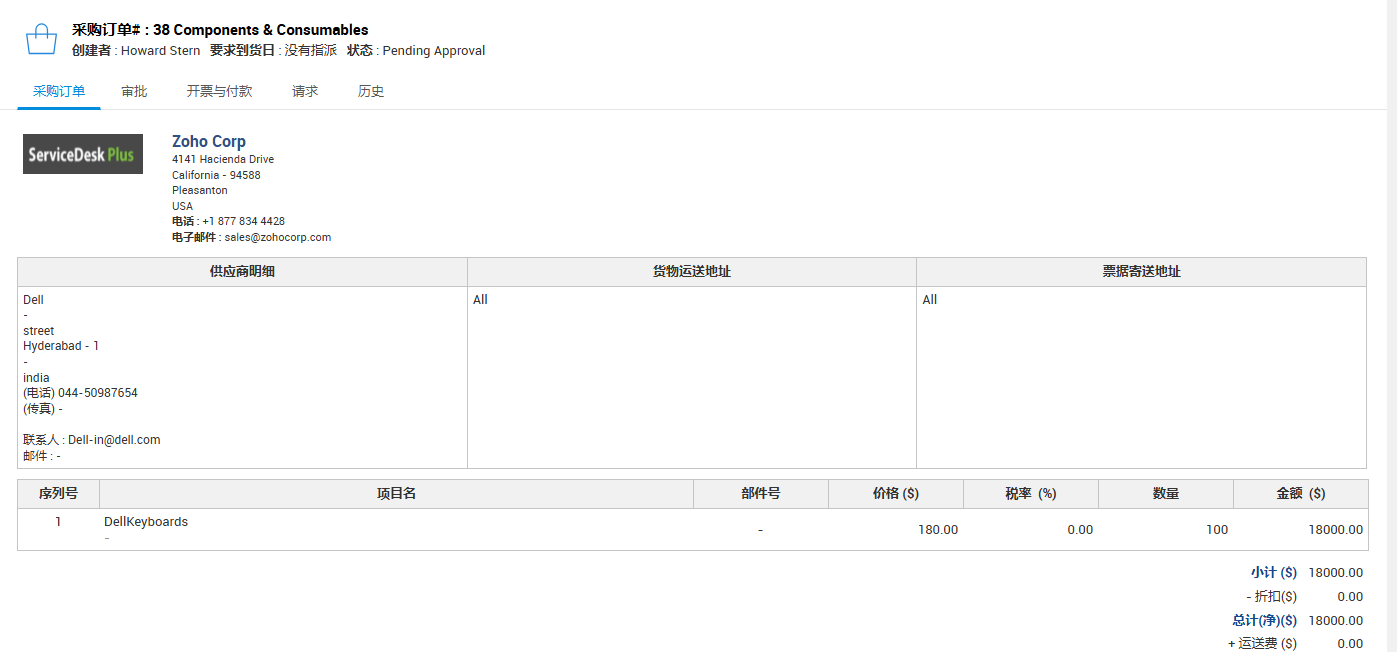Click the creator name Howard Stern
The height and width of the screenshot is (652, 1397).
pos(160,51)
